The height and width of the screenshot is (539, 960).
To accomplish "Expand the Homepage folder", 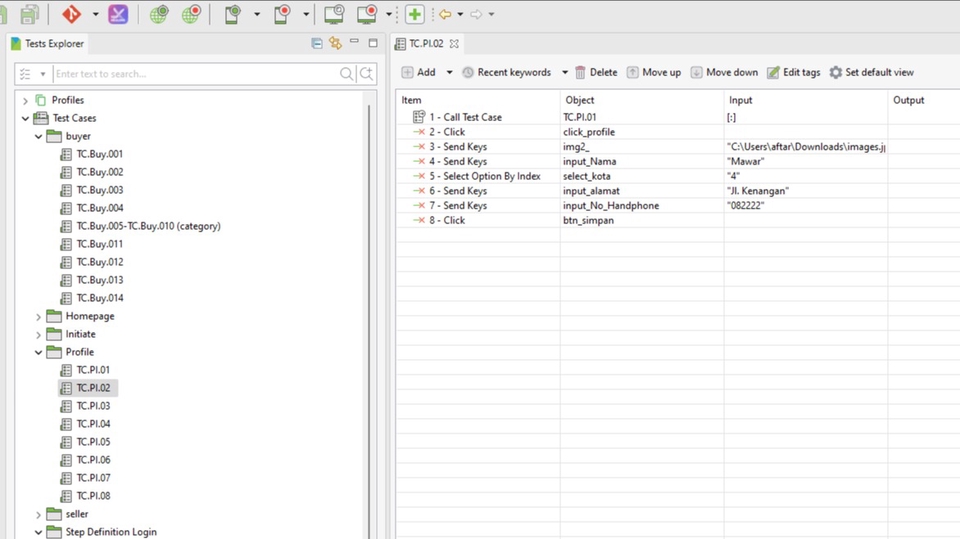I will click(x=39, y=317).
